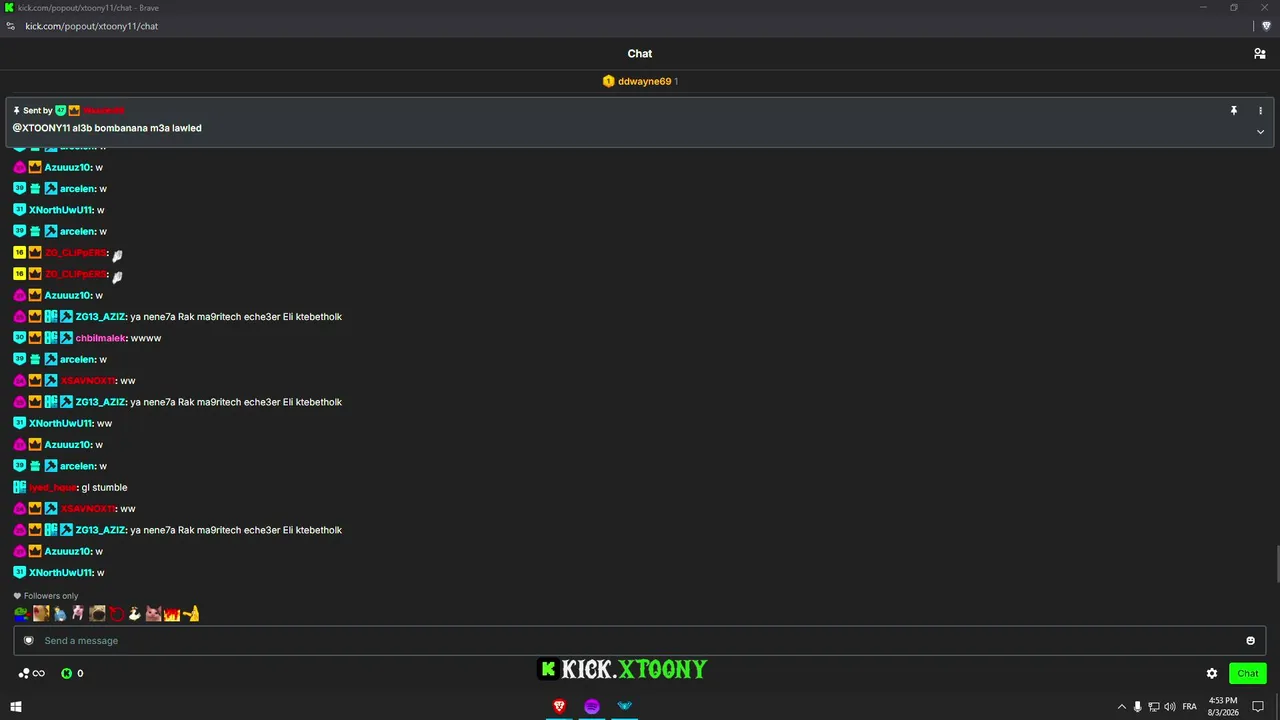
Task: Open the pinned message three-dot menu
Action: click(x=1260, y=111)
